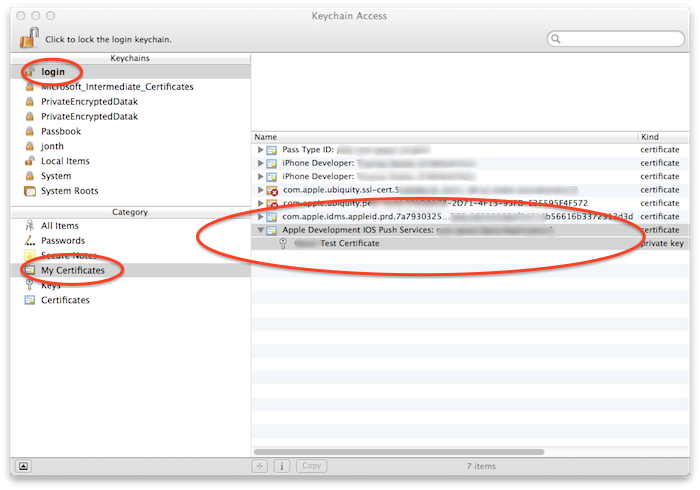Click into the search input field
Viewport: 700px width, 490px height.
tap(616, 39)
